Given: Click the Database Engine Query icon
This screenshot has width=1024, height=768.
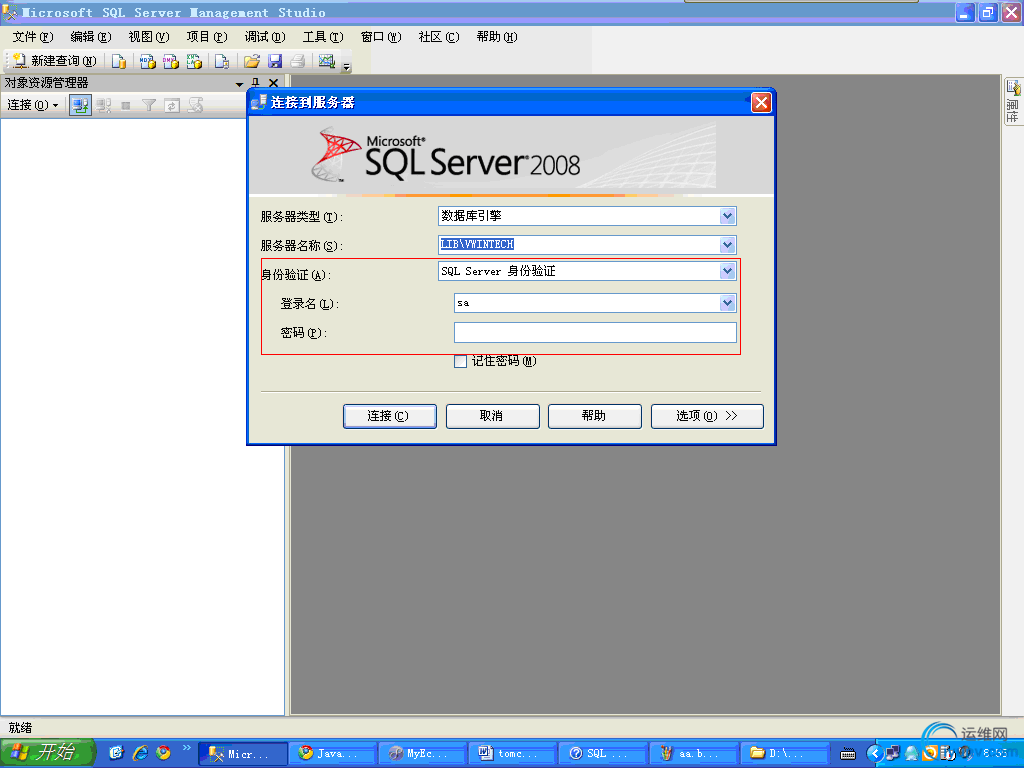Looking at the screenshot, I should click(x=118, y=61).
